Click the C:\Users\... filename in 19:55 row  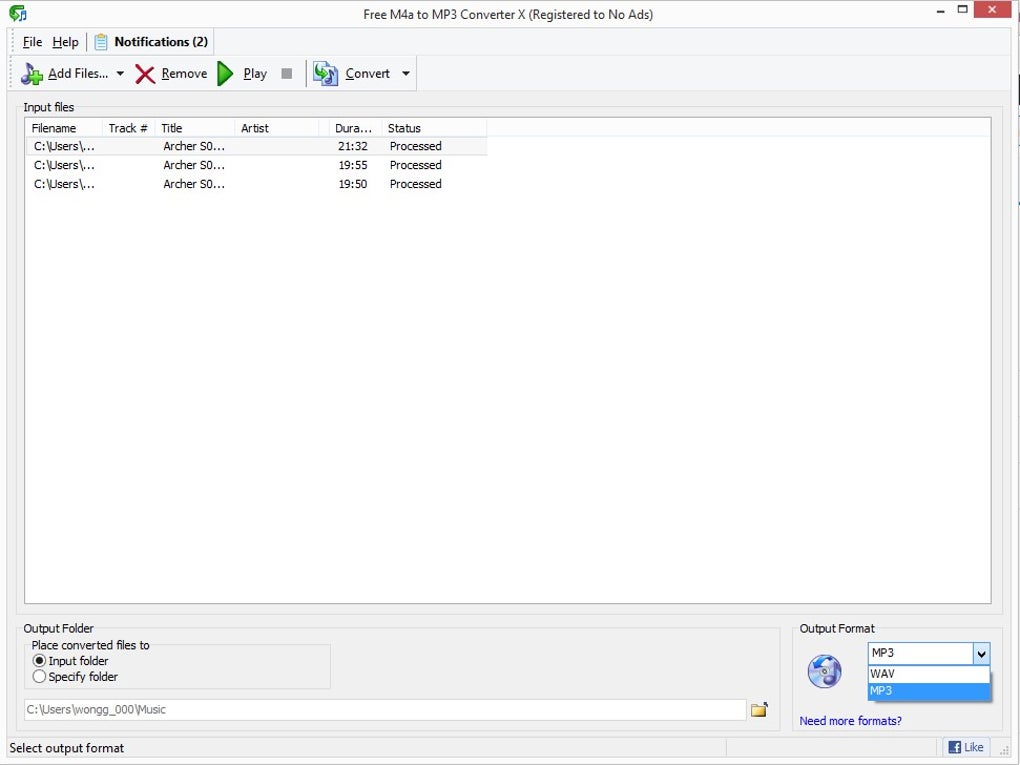coord(64,165)
